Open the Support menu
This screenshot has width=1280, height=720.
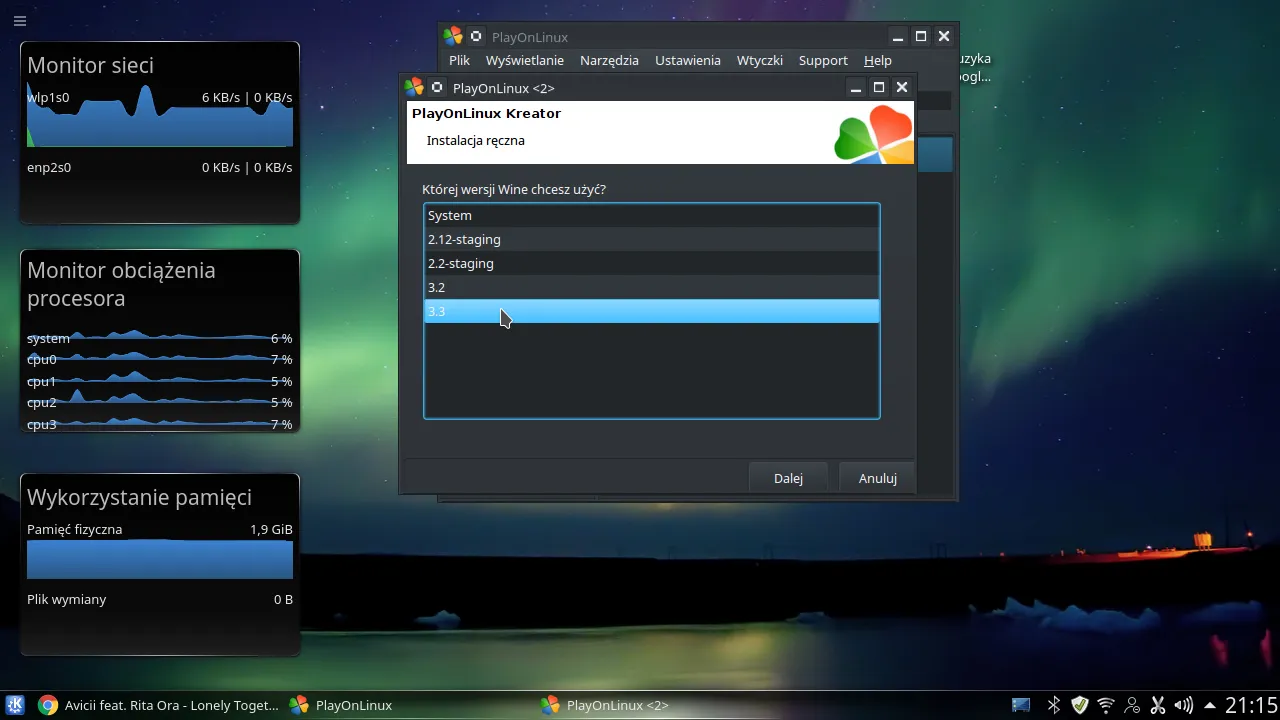(823, 60)
